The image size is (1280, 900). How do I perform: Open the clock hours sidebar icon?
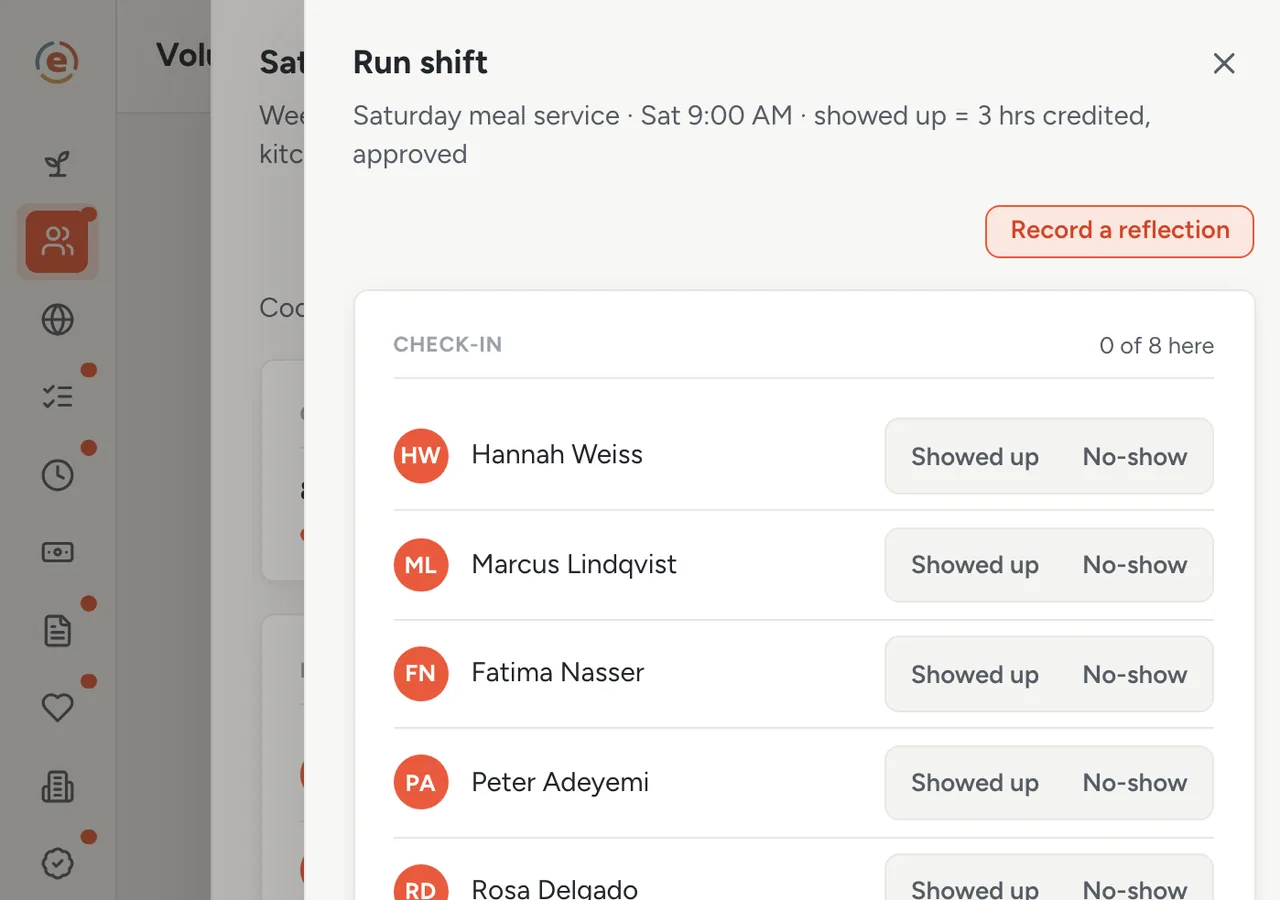click(x=57, y=475)
